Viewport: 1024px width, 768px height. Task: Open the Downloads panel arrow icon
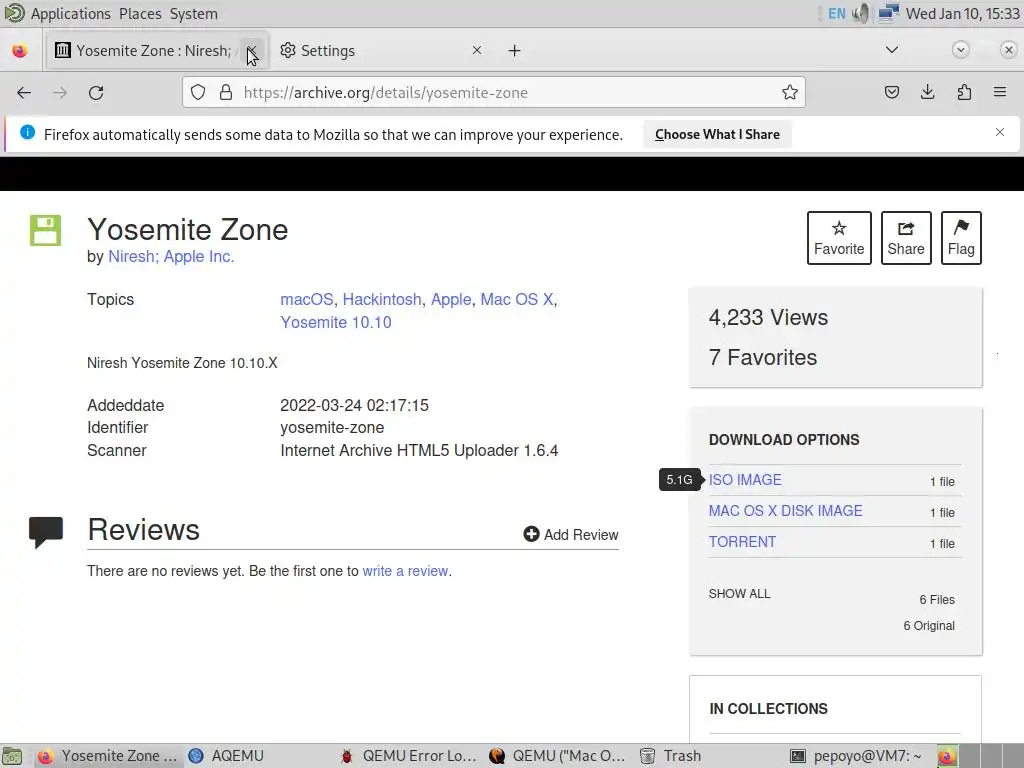(927, 93)
